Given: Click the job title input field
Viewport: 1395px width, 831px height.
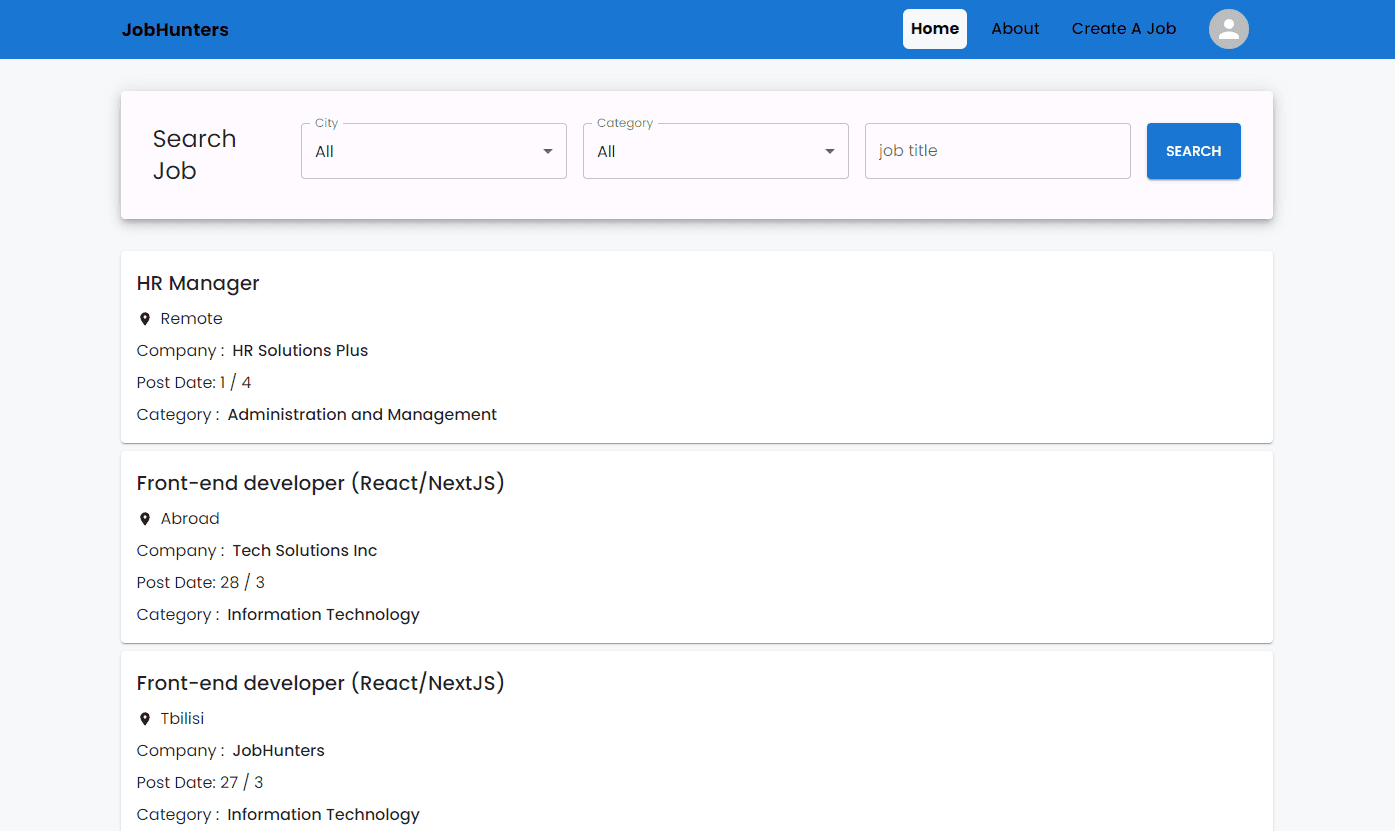Looking at the screenshot, I should [x=996, y=151].
